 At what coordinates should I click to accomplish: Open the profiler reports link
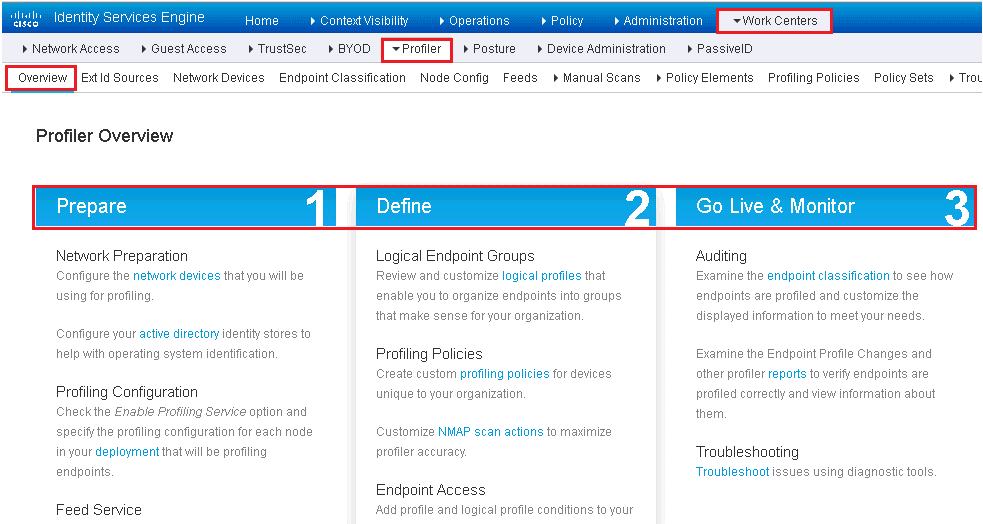(787, 374)
